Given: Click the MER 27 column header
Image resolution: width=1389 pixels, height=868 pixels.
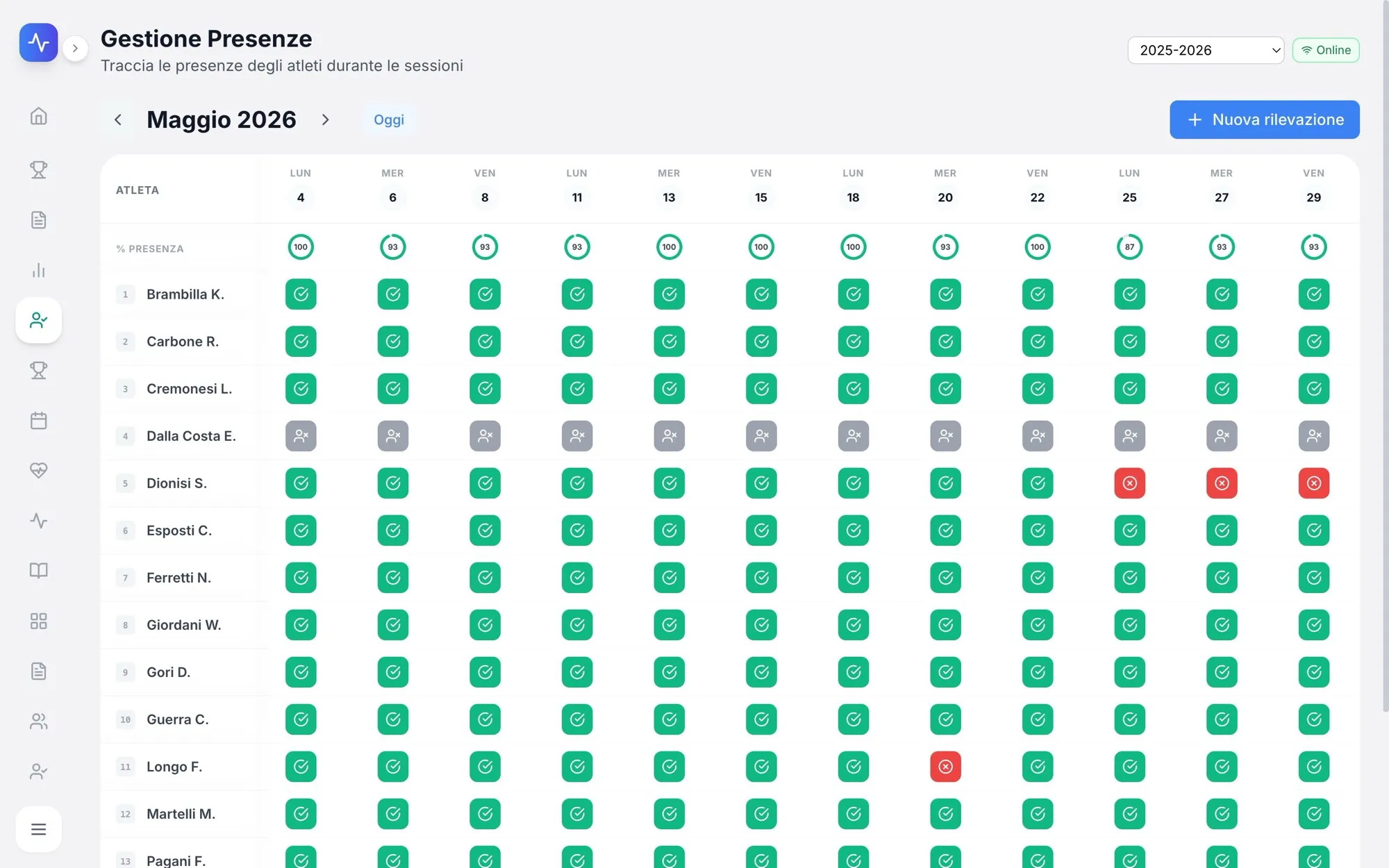Looking at the screenshot, I should [1222, 186].
